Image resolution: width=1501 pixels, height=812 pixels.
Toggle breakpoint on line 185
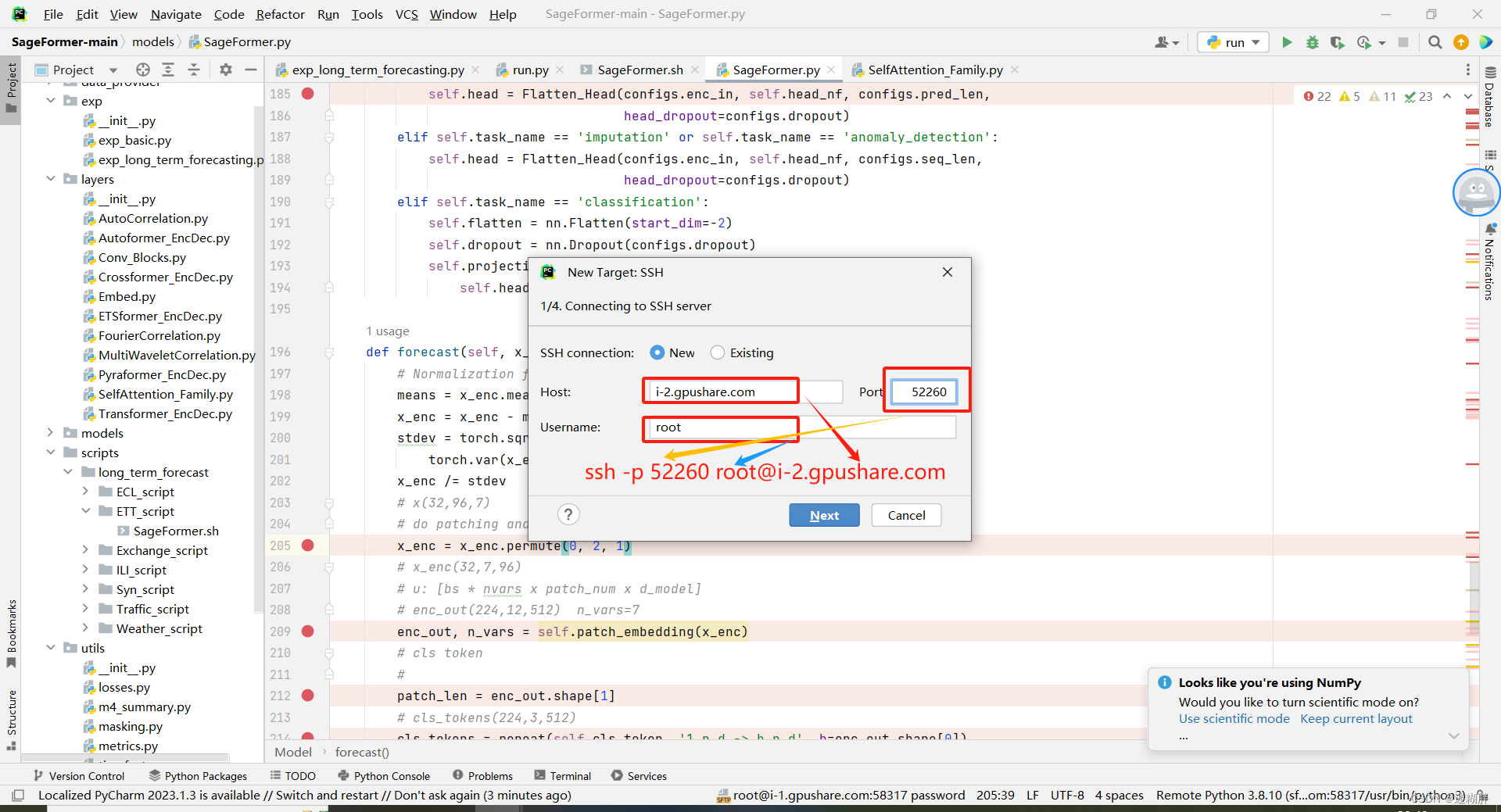point(308,94)
